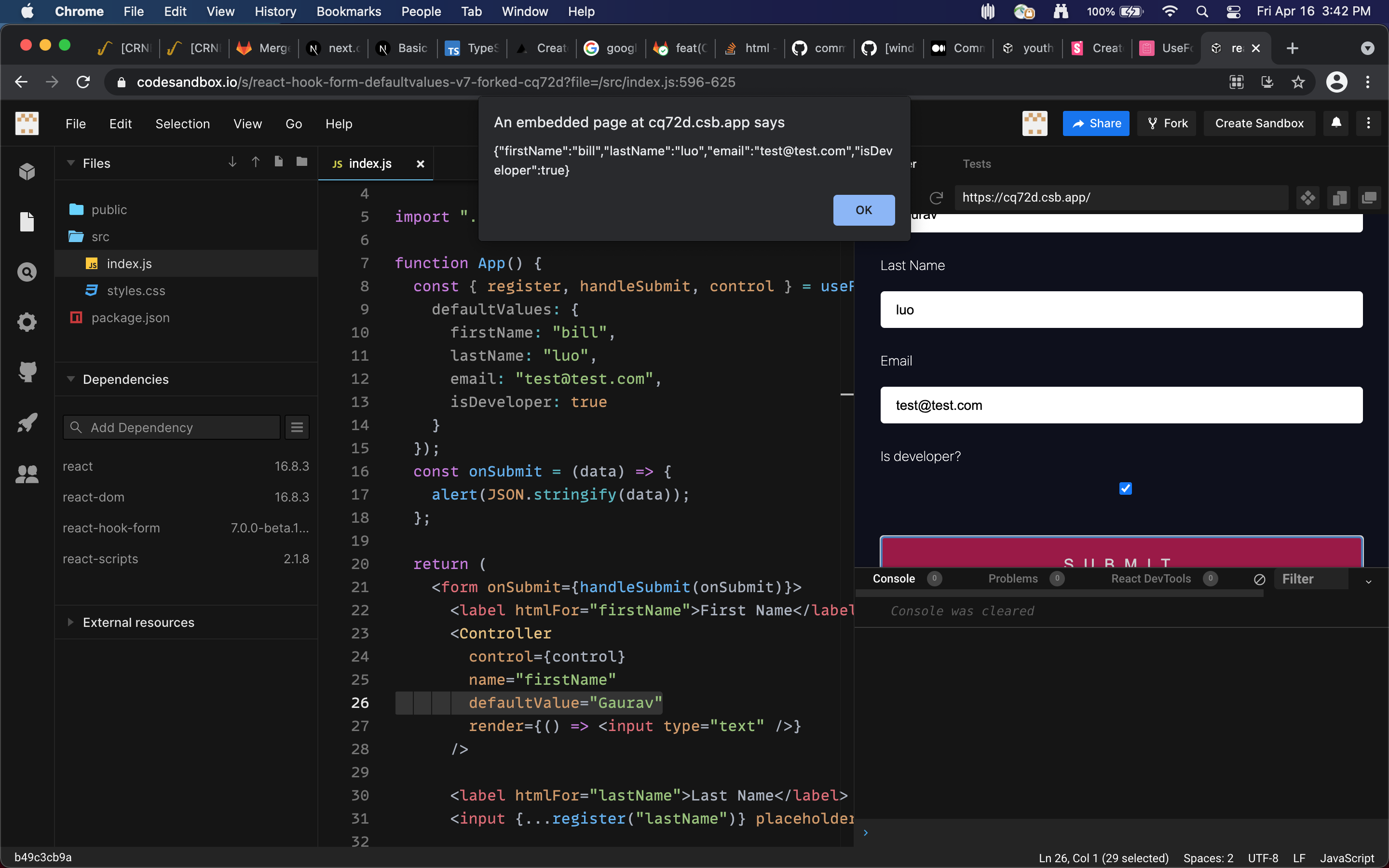
Task: Click OK on the alert dialog
Action: pos(863,210)
